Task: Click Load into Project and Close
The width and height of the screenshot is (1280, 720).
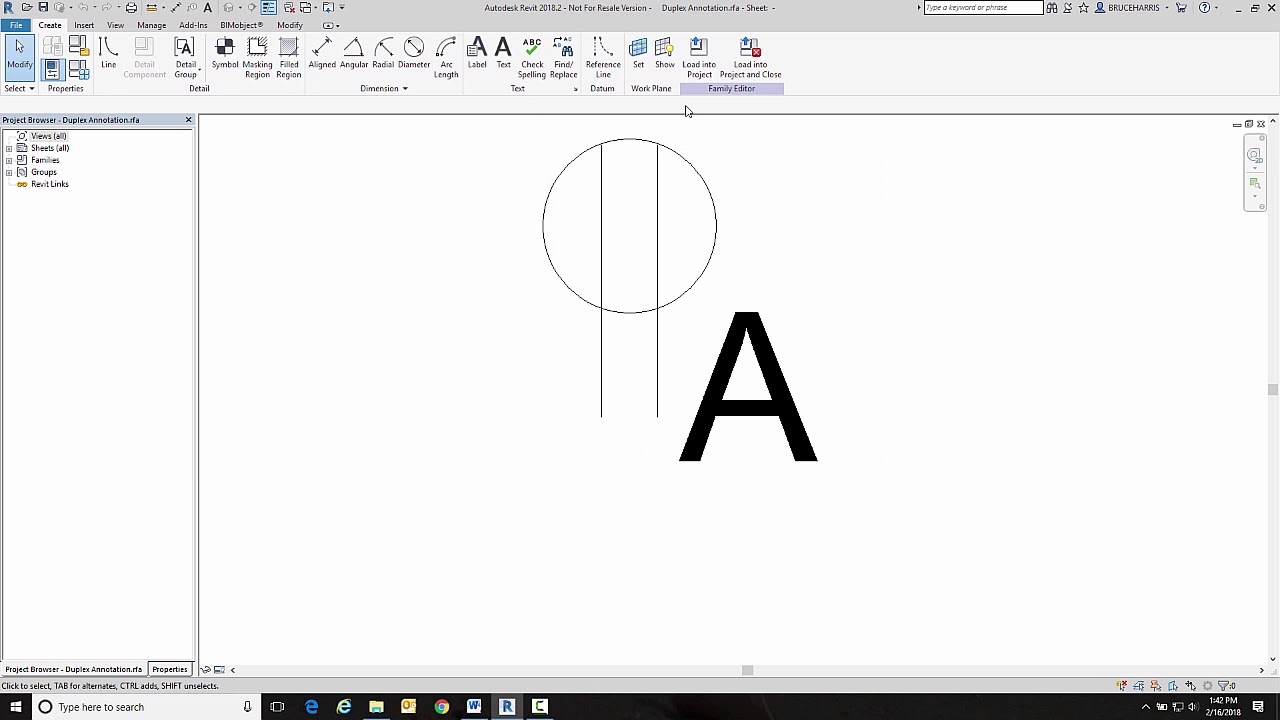Action: tap(750, 58)
